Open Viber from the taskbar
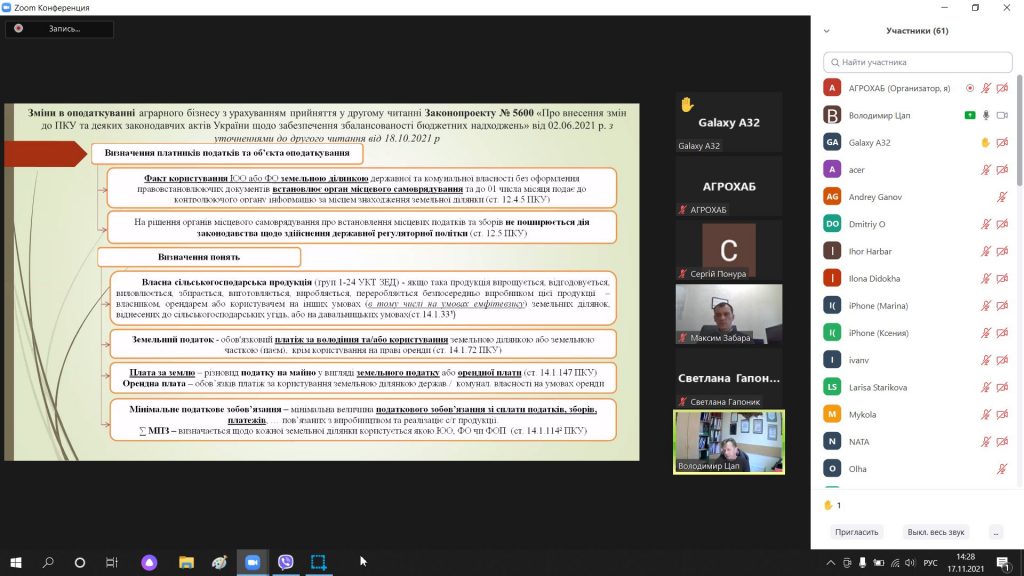 pyautogui.click(x=285, y=562)
